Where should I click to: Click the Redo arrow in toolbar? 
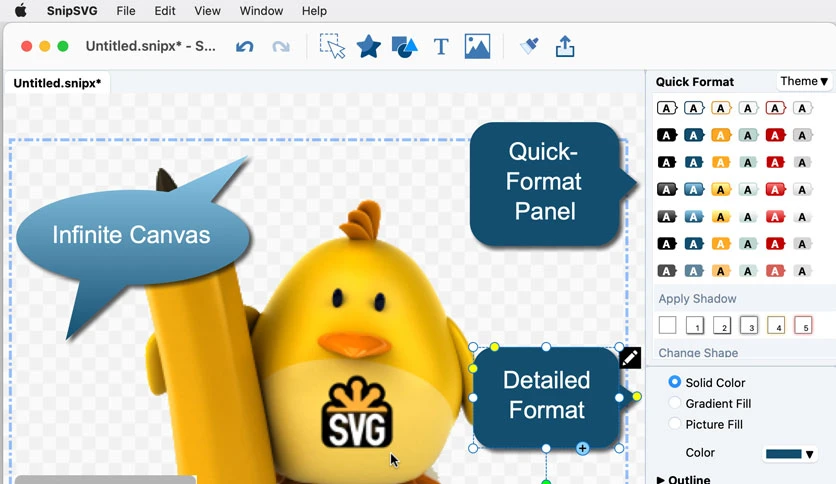tap(281, 47)
